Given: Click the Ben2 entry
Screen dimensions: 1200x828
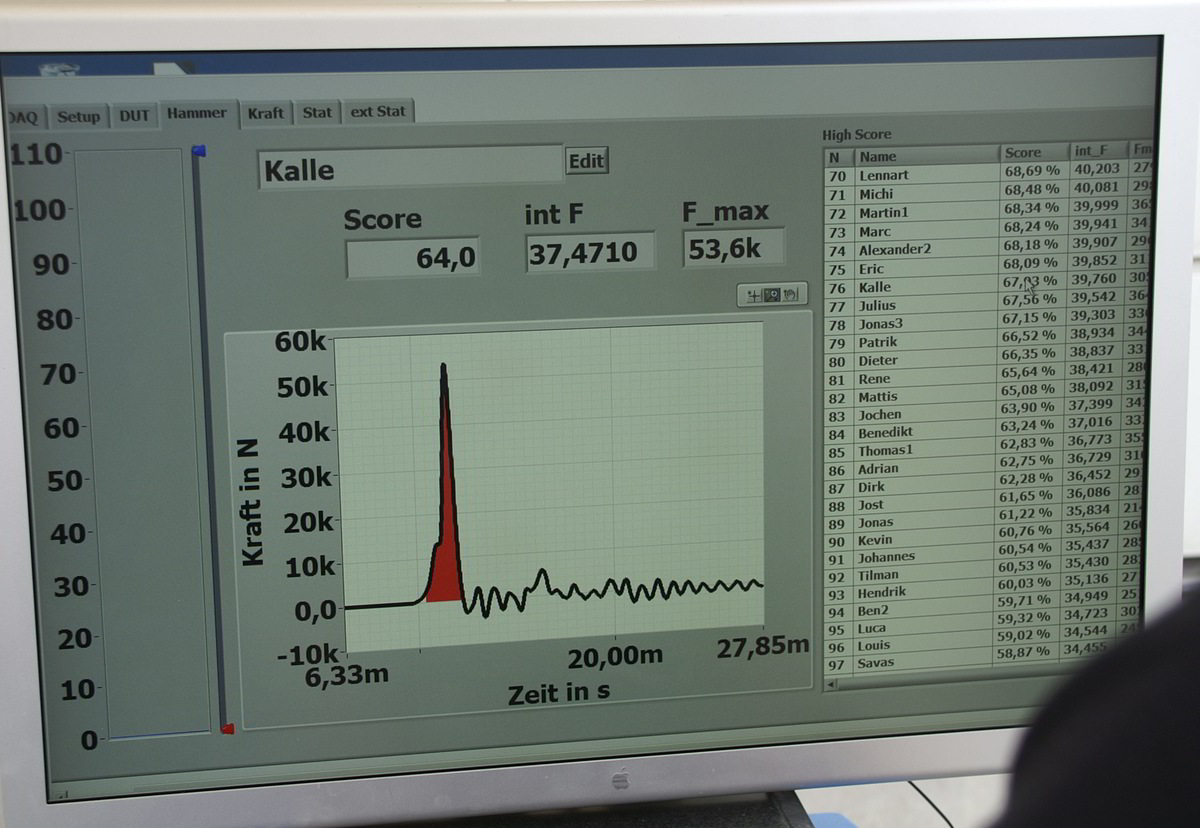Looking at the screenshot, I should click(872, 611).
